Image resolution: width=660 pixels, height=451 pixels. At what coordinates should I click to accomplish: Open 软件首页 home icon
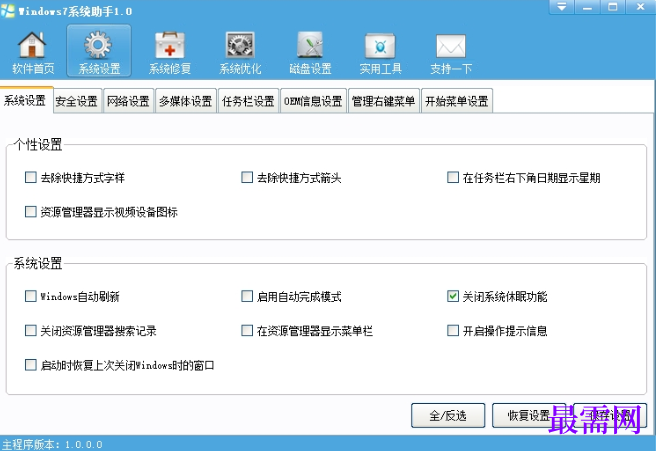point(32,45)
